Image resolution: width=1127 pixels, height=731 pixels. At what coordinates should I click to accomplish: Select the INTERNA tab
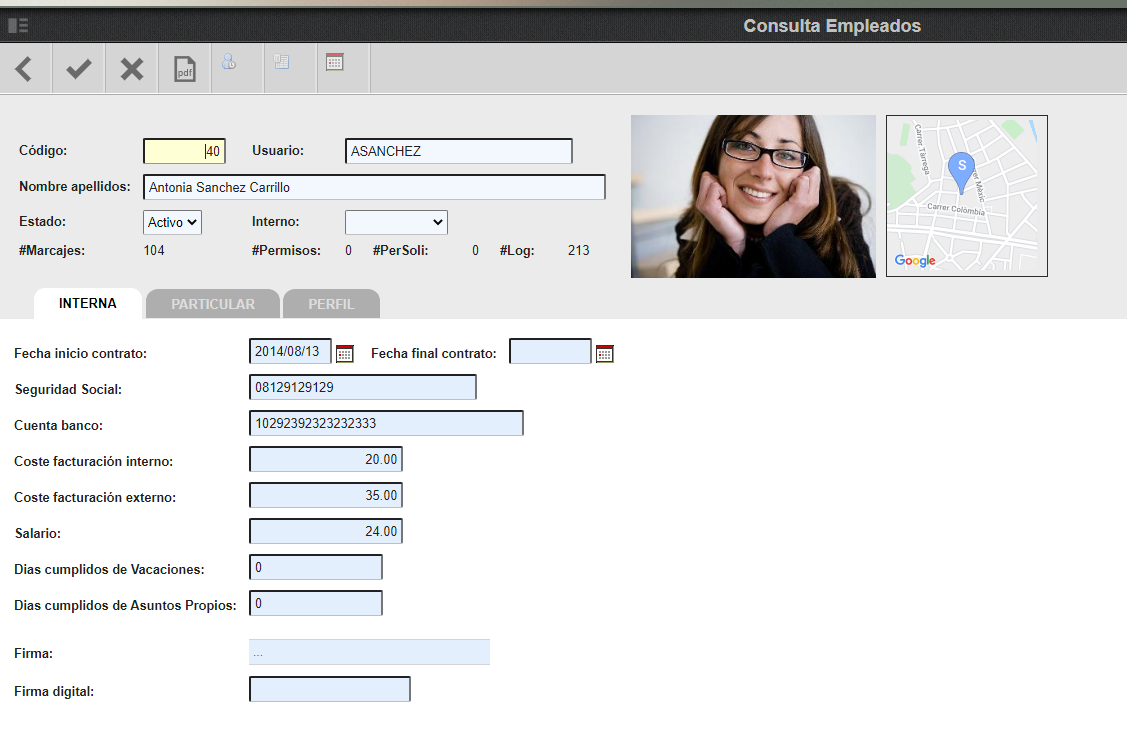pyautogui.click(x=88, y=303)
